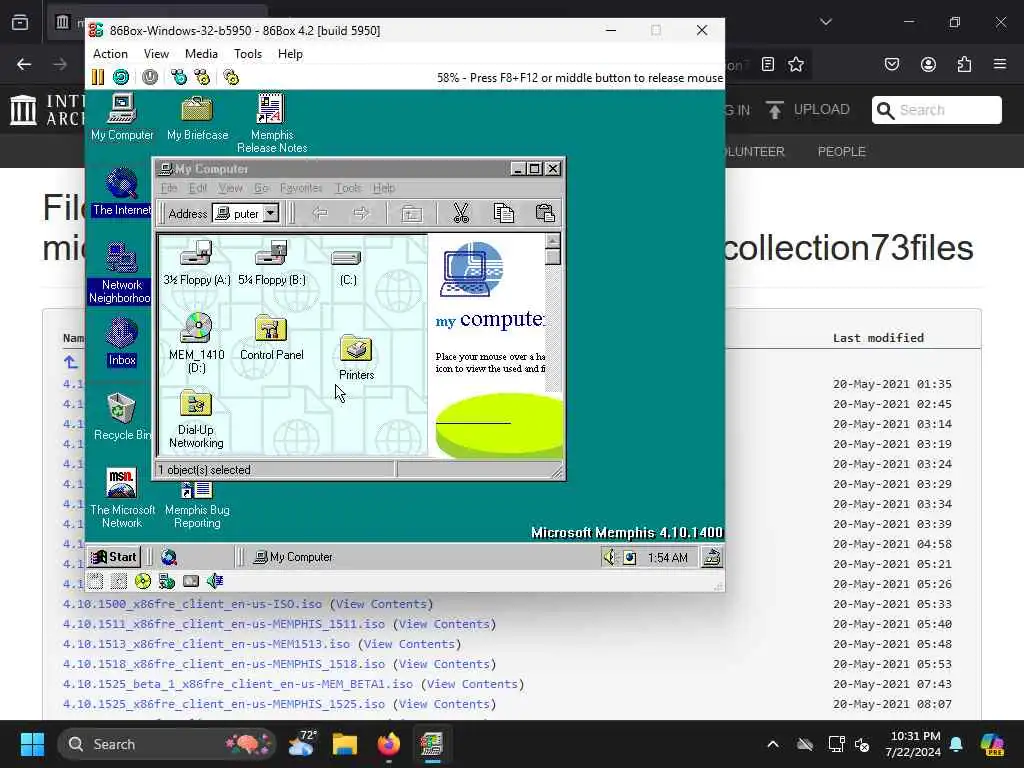Select the (C:) hard drive icon

pyautogui.click(x=347, y=268)
